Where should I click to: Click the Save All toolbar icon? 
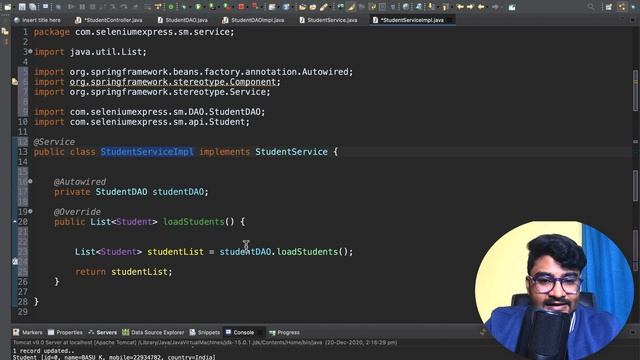pyautogui.click(x=32, y=7)
